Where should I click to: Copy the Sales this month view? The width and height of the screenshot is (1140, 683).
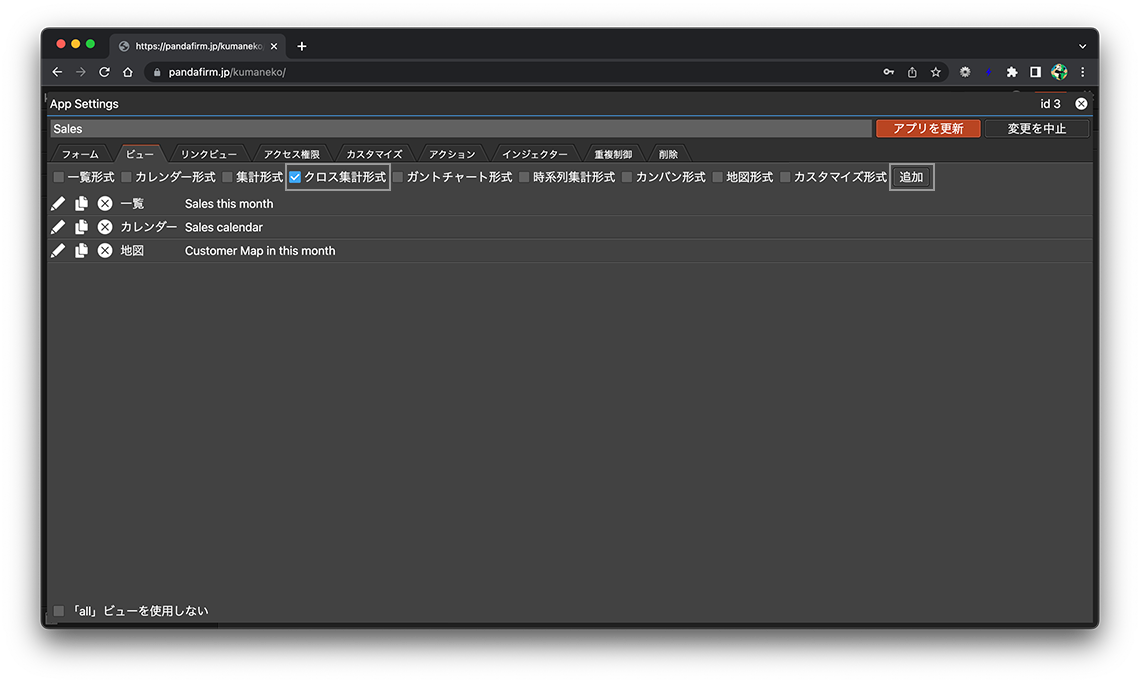[82, 204]
